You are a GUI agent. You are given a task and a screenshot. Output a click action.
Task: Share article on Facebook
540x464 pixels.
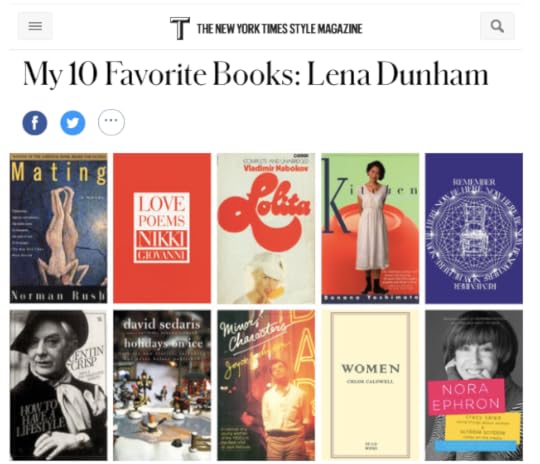pos(35,123)
